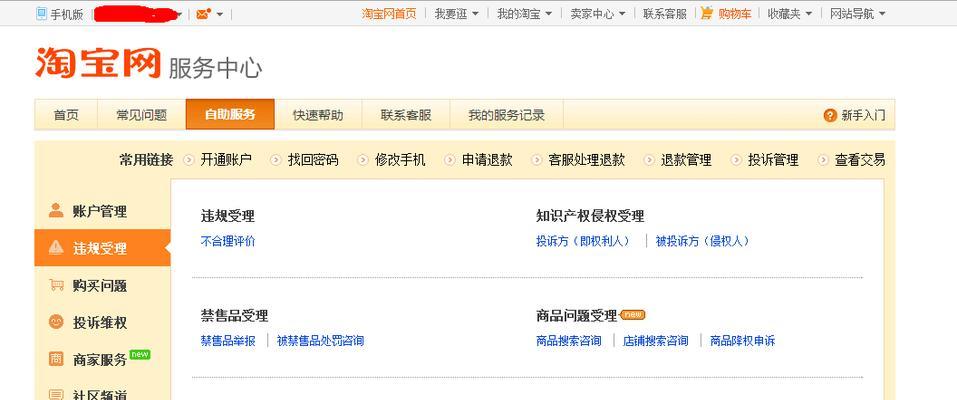Expand the 我的淘宝 dropdown
Image resolution: width=957 pixels, height=400 pixels.
coord(524,13)
